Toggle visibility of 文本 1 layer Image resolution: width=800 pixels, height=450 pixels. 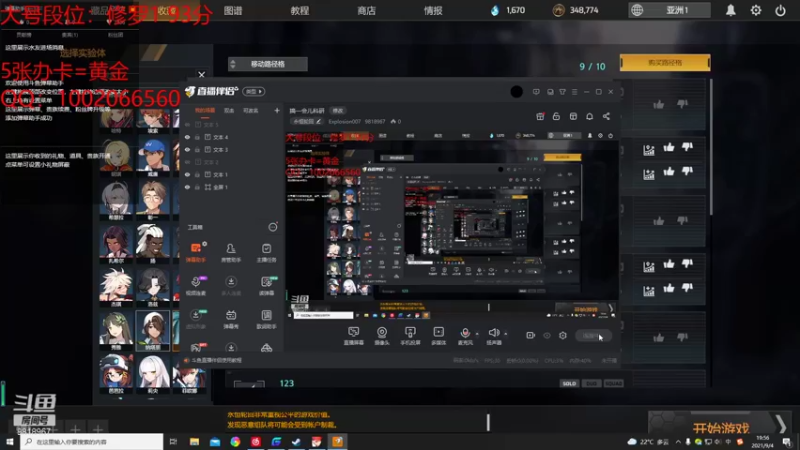(x=187, y=174)
